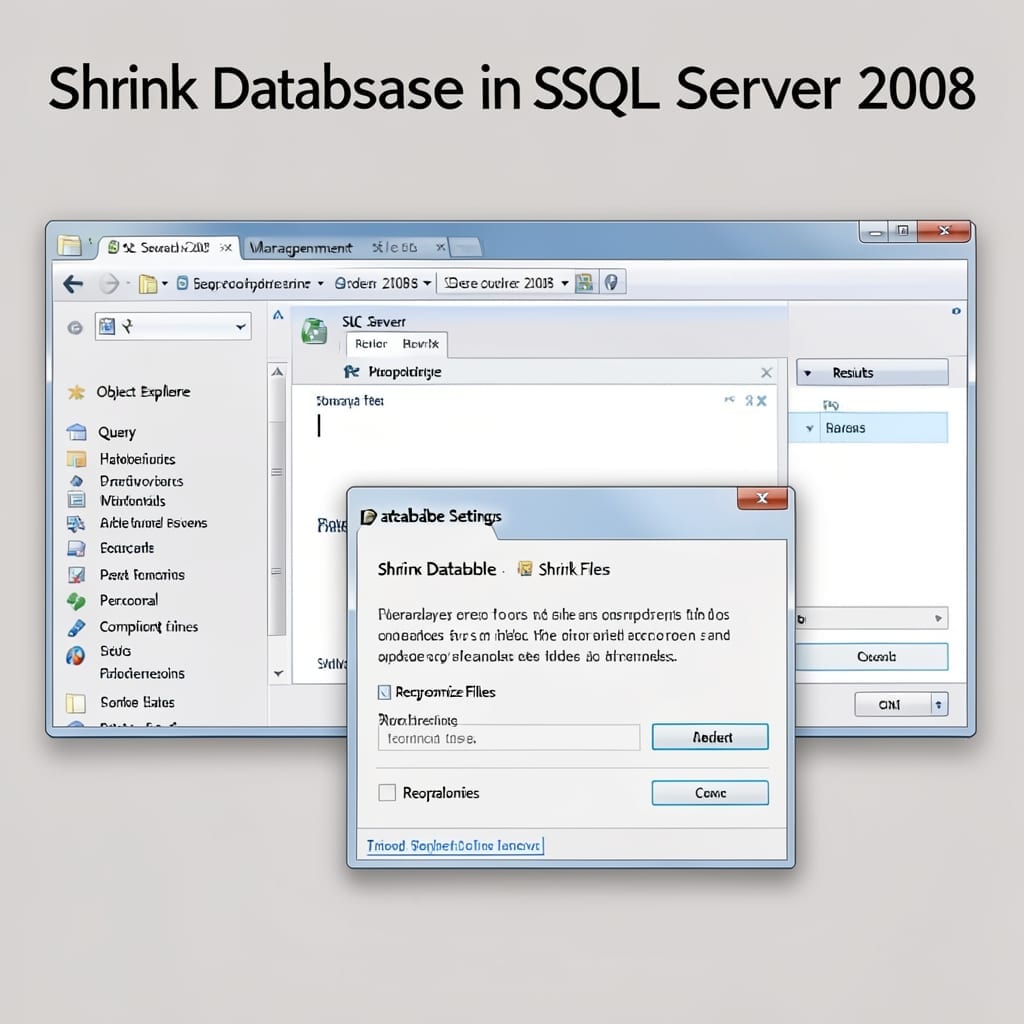Click the folder icon in the address toolbar
The width and height of the screenshot is (1024, 1024).
tap(148, 284)
